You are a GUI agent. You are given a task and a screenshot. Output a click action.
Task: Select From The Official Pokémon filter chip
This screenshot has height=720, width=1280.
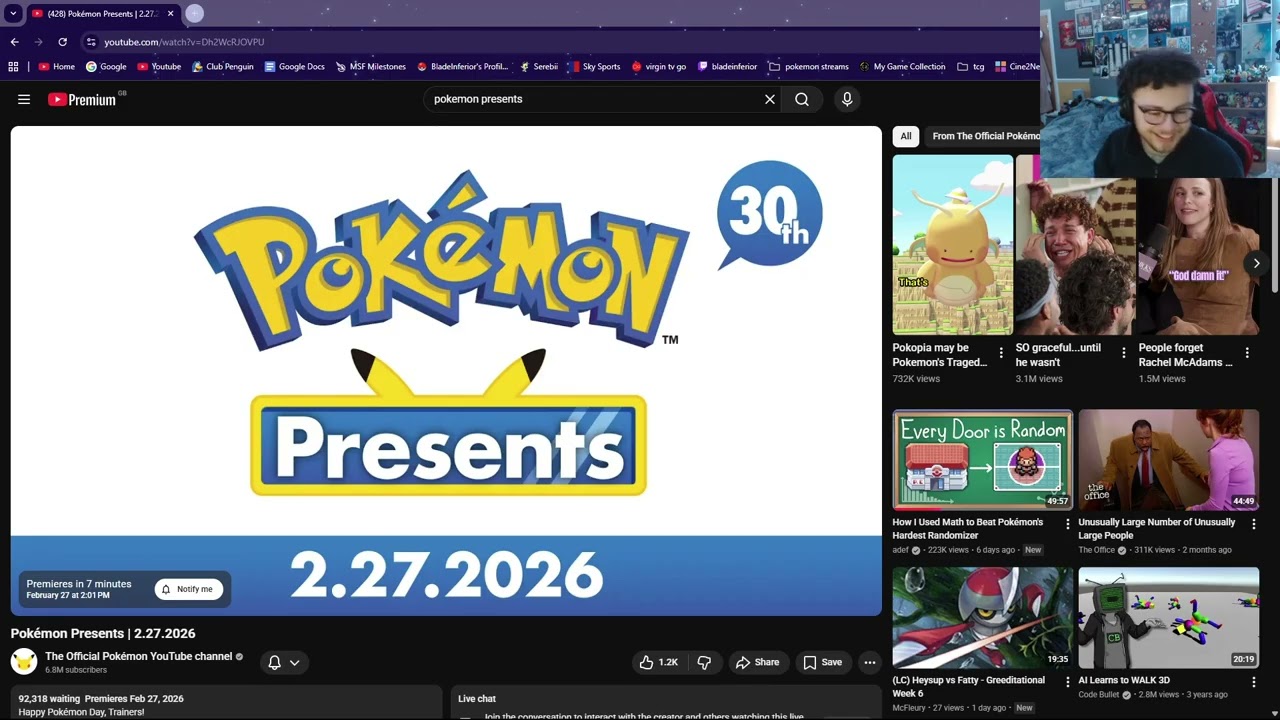coord(984,136)
